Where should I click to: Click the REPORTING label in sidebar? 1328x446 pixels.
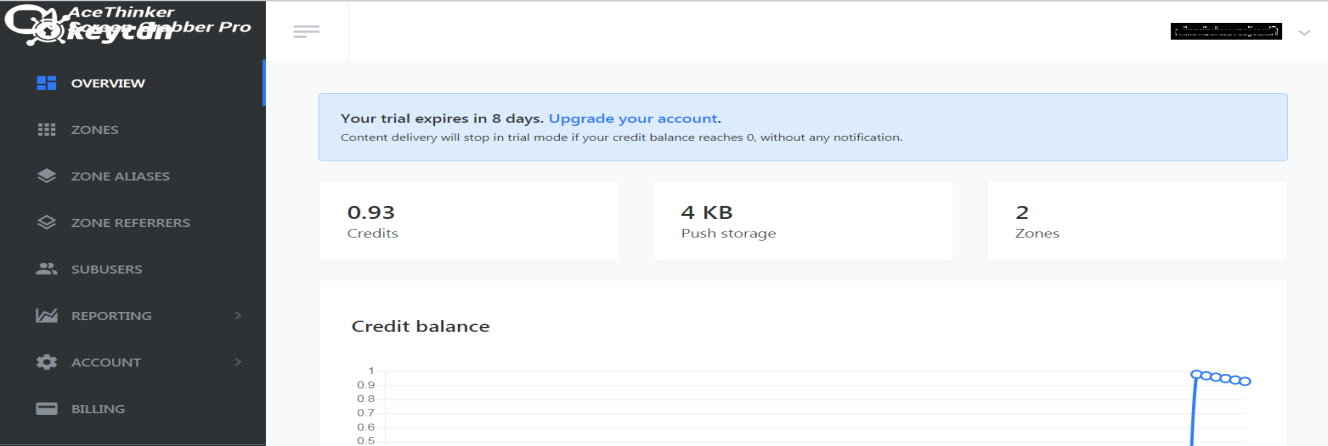tap(111, 316)
